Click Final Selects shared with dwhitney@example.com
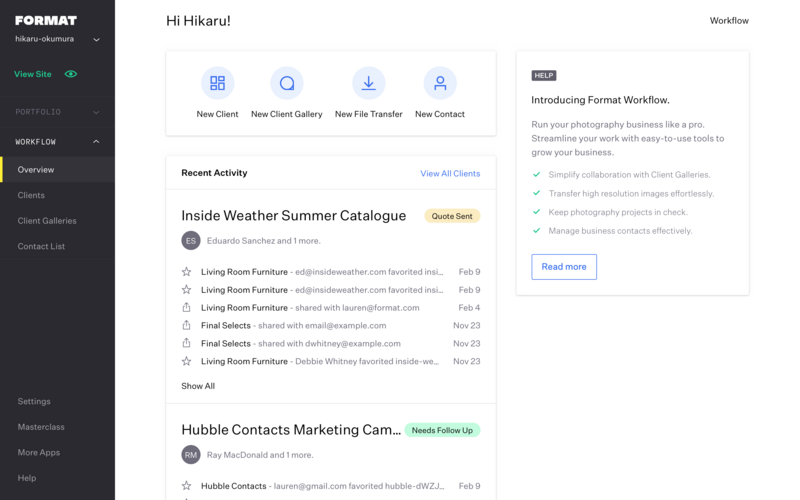800x500 pixels. click(x=301, y=343)
